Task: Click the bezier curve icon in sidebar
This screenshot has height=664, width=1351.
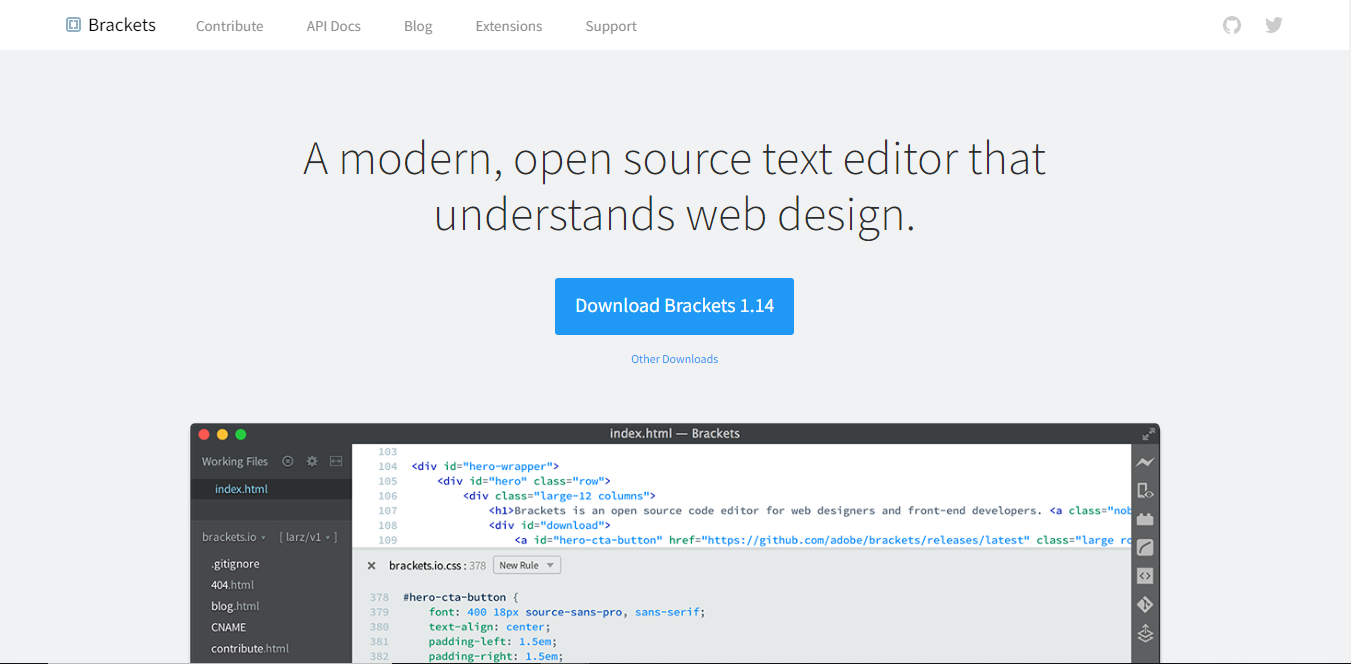Action: (1145, 547)
